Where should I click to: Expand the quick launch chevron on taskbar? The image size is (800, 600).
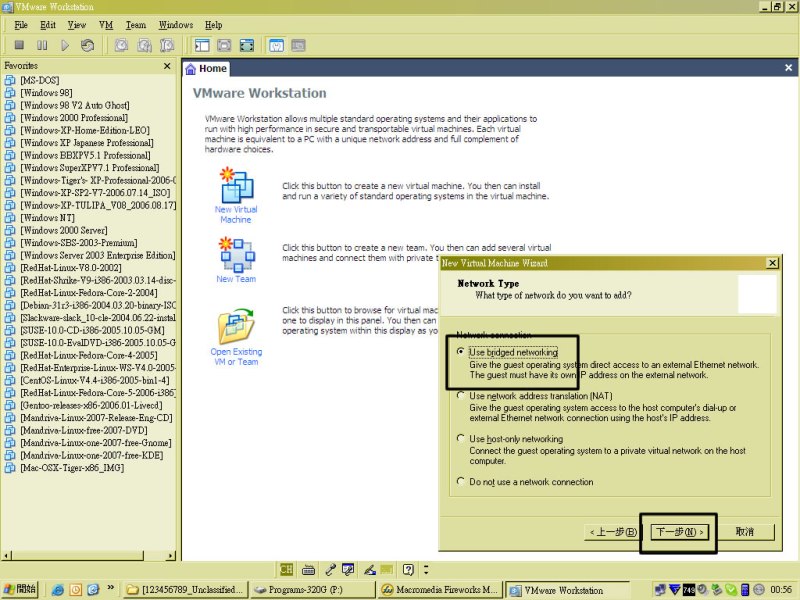point(110,588)
